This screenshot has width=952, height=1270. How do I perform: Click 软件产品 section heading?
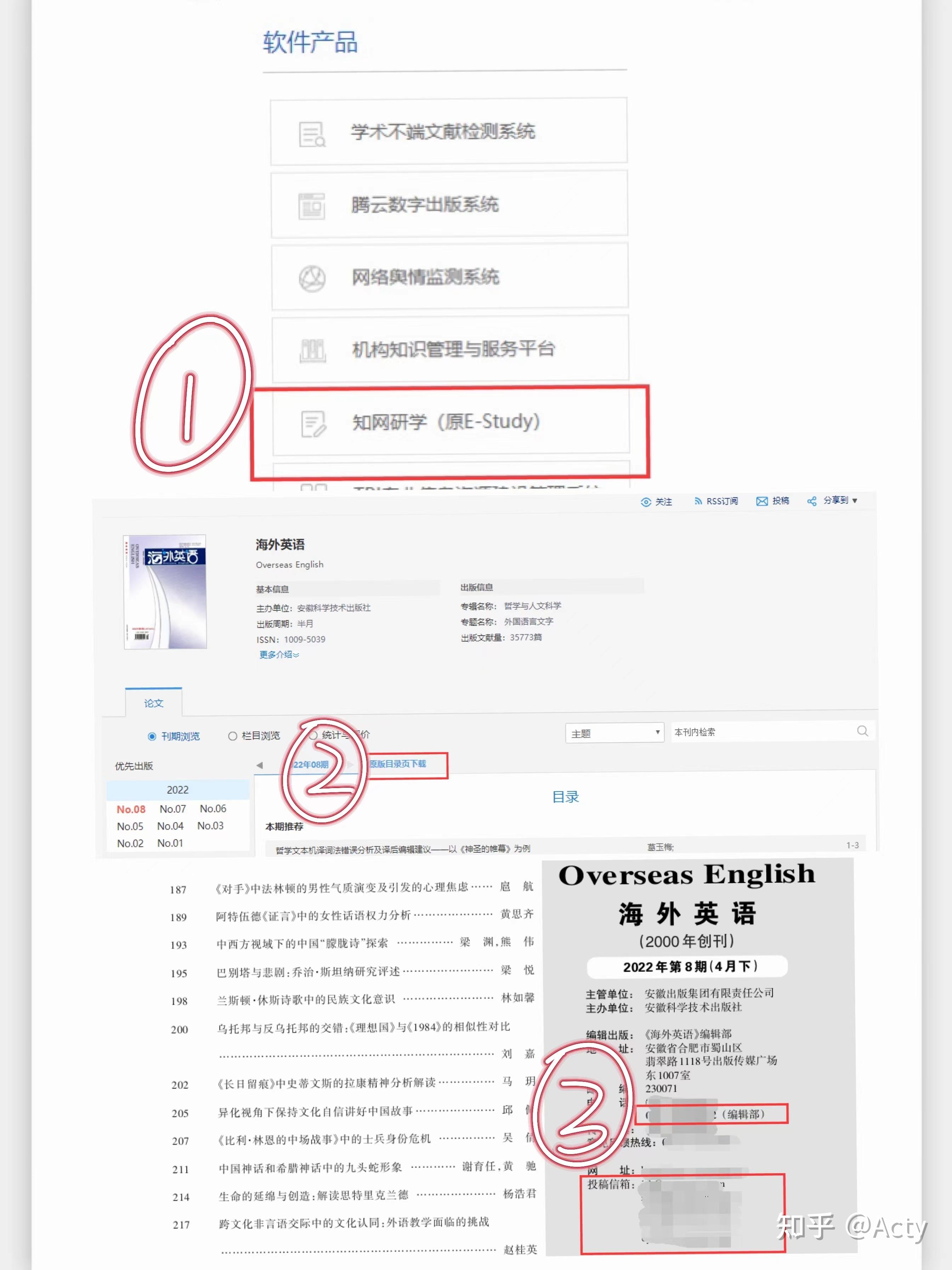click(x=311, y=43)
